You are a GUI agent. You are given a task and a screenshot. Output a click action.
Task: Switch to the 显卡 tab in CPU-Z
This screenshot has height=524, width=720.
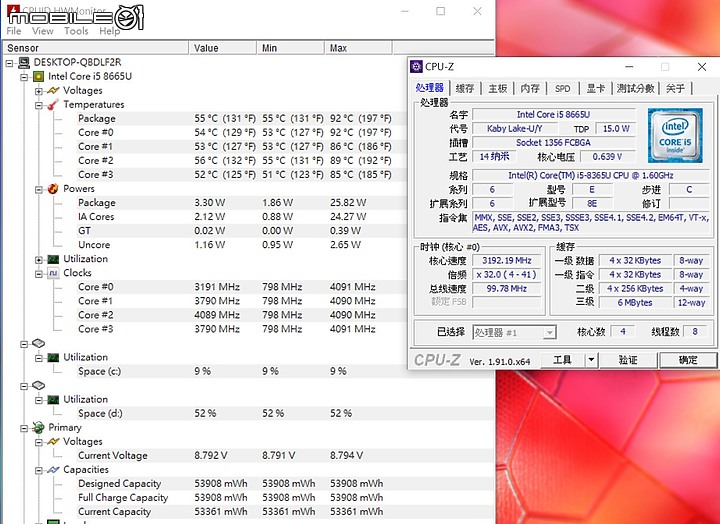[596, 88]
